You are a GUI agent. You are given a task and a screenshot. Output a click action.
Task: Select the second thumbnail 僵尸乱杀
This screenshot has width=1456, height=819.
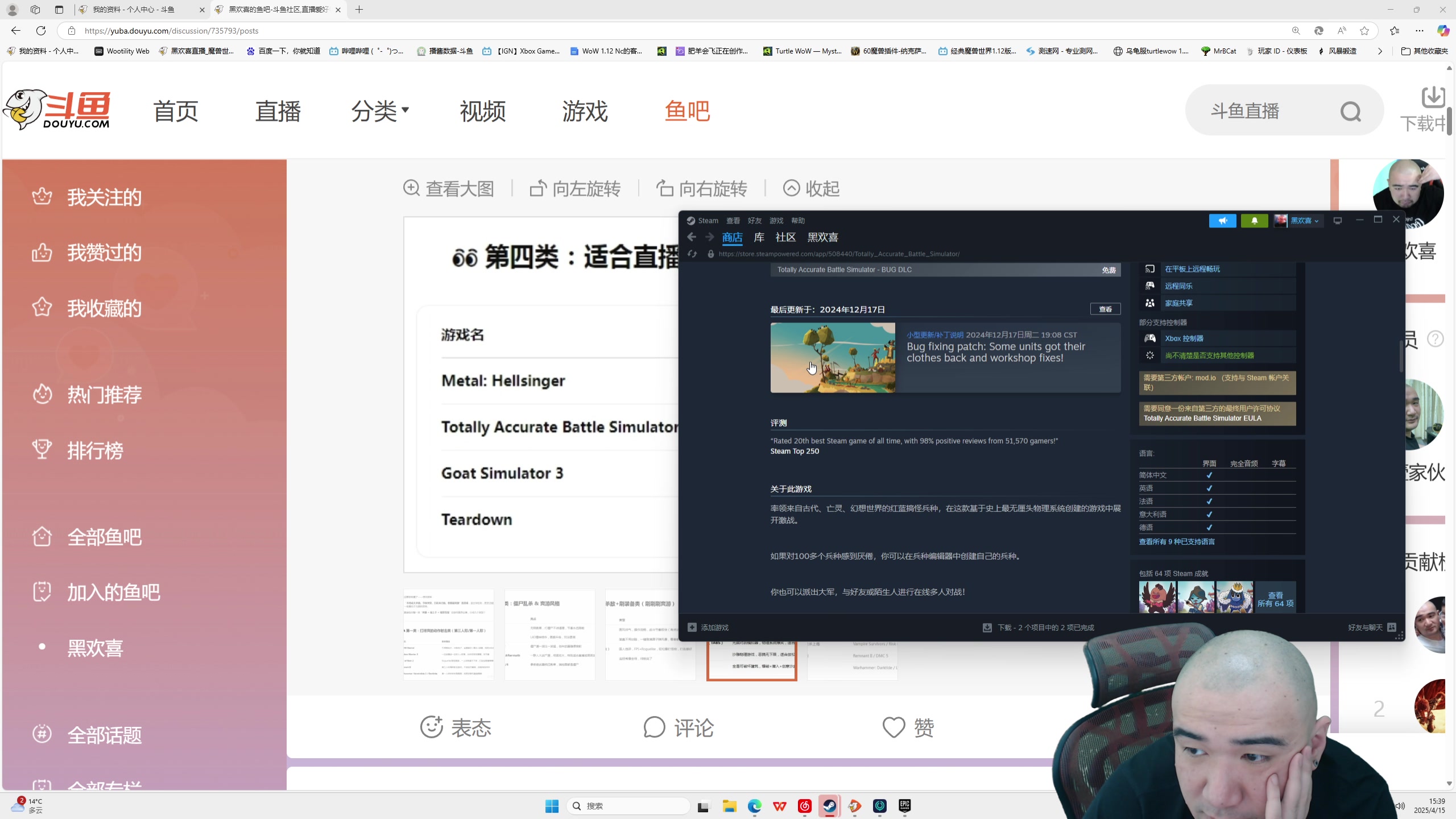tap(549, 635)
